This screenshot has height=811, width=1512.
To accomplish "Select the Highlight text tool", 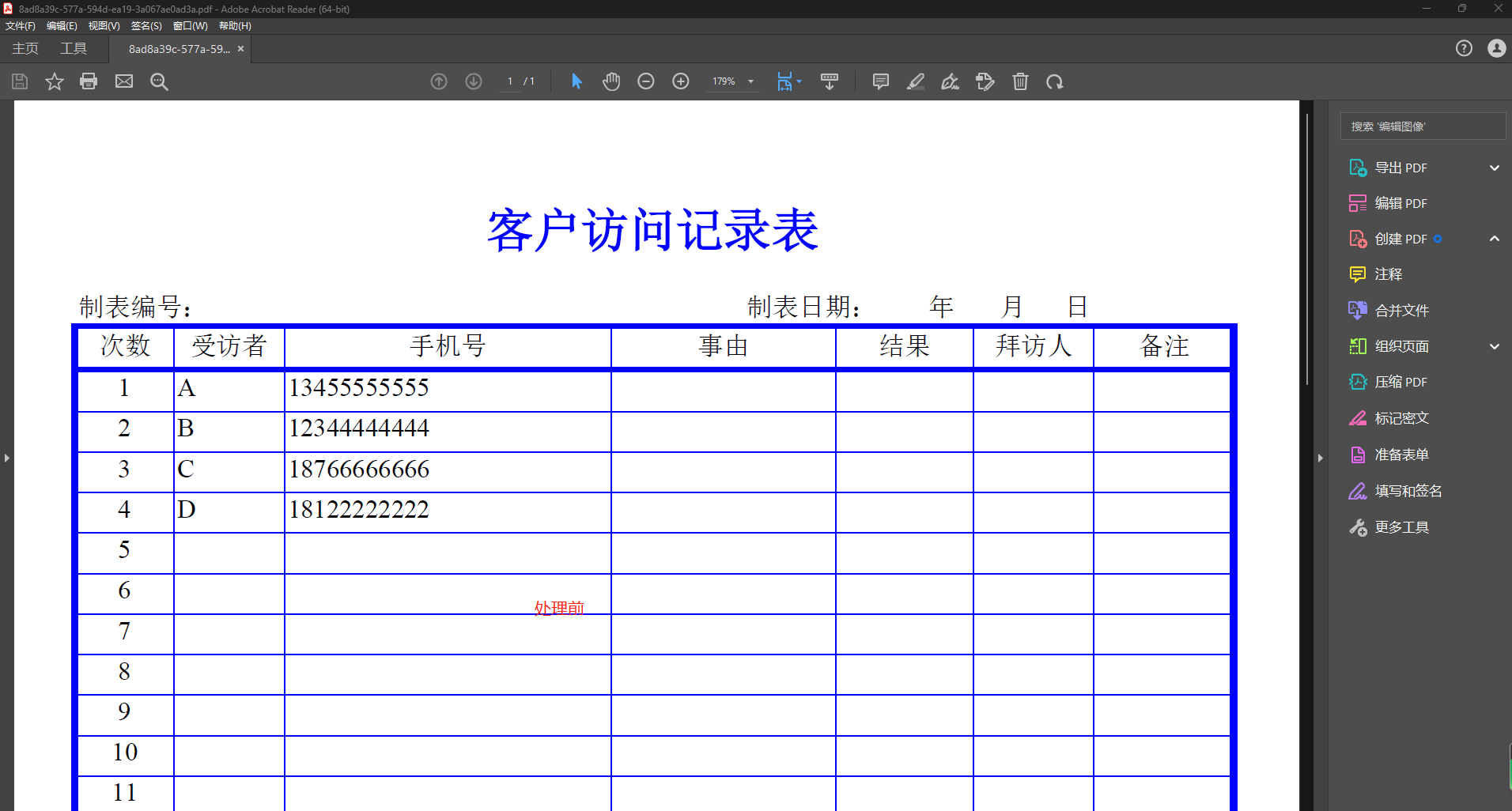I will click(x=916, y=81).
